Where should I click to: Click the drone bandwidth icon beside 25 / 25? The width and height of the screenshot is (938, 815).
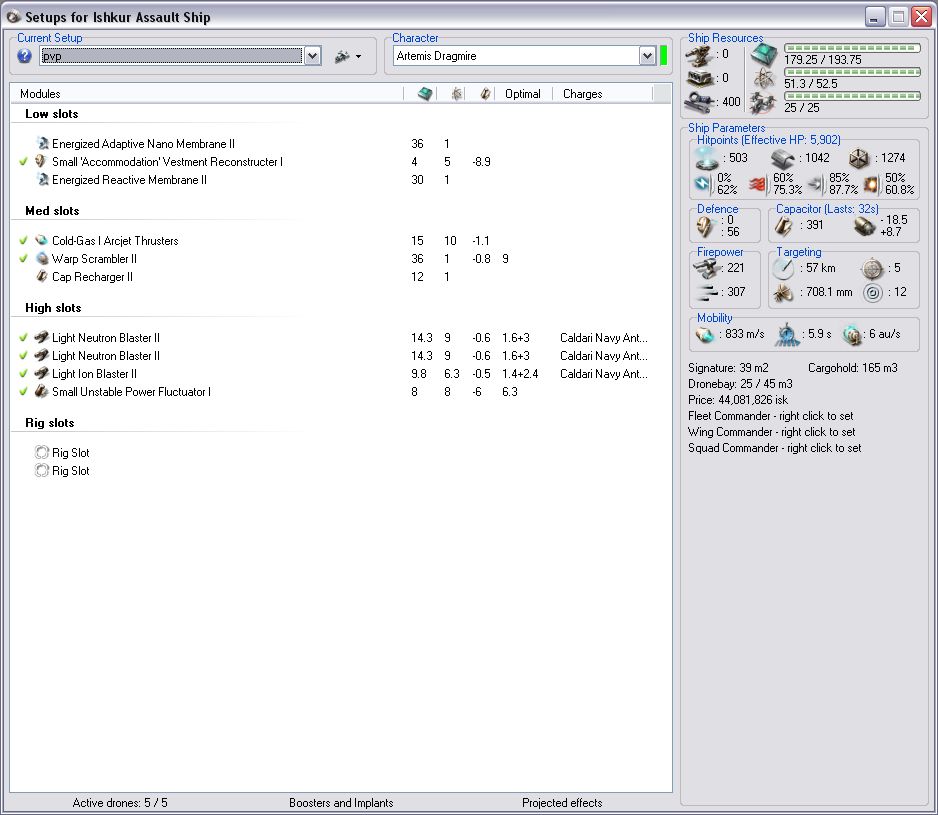[763, 103]
